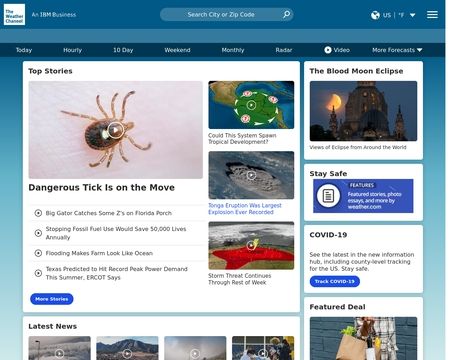This screenshot has height=360, width=450.
Task: Click the Features document icon
Action: coord(328,196)
